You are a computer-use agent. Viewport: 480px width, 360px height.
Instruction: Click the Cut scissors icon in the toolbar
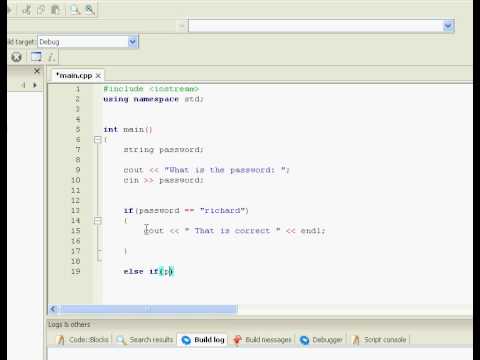pyautogui.click(x=26, y=10)
